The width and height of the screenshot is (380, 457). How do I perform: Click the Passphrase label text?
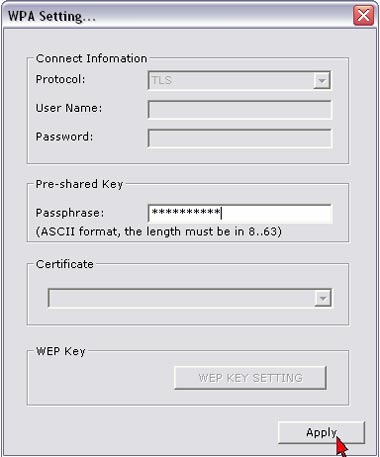point(70,213)
